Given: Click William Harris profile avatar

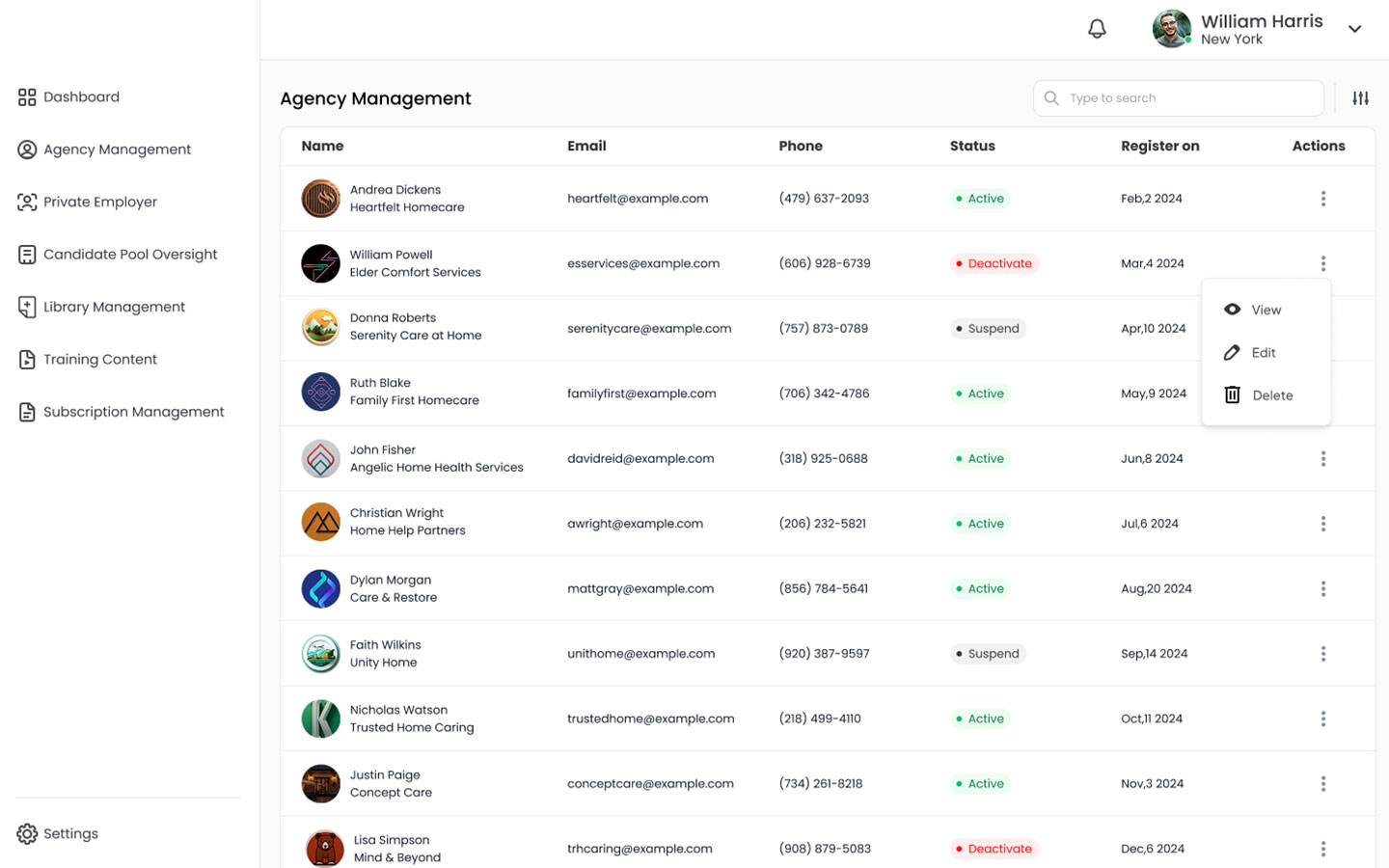Looking at the screenshot, I should tap(1172, 29).
